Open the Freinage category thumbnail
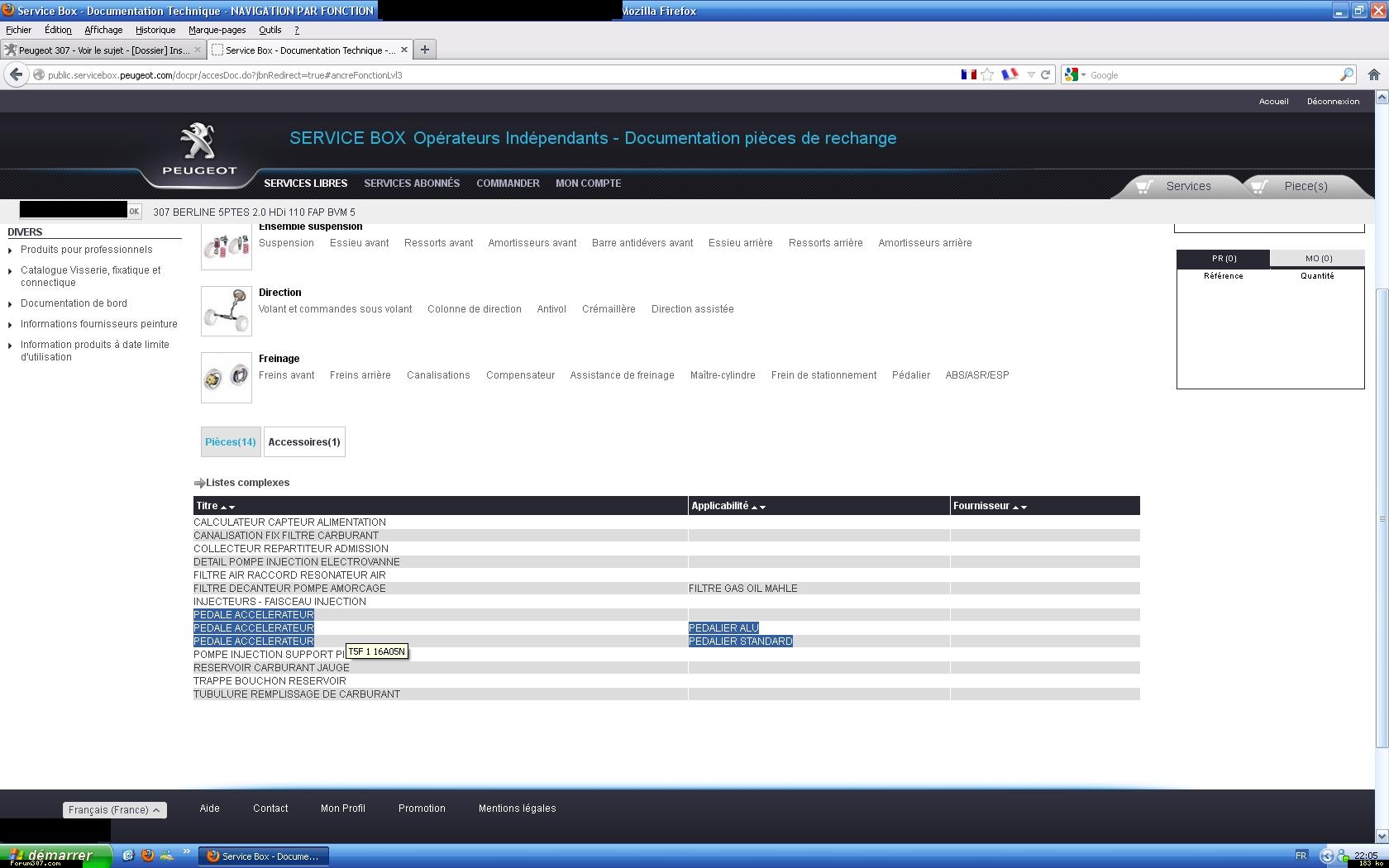This screenshot has width=1389, height=868. tap(226, 378)
